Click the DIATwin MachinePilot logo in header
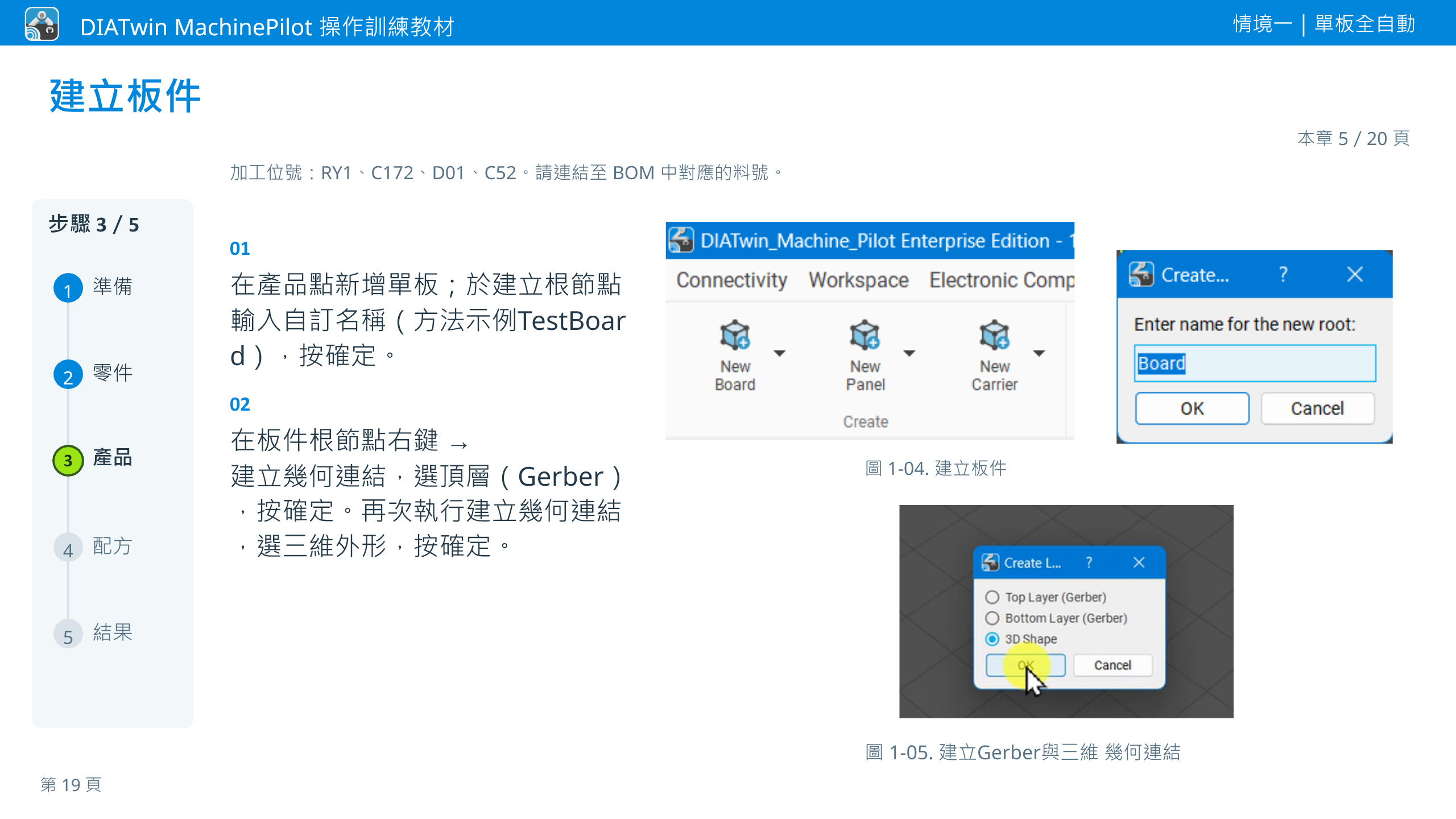This screenshot has height=819, width=1456. click(42, 24)
